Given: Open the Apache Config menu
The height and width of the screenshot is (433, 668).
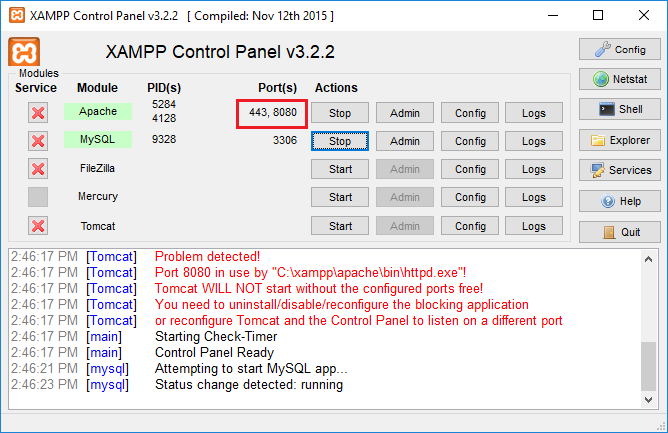Looking at the screenshot, I should tap(470, 113).
